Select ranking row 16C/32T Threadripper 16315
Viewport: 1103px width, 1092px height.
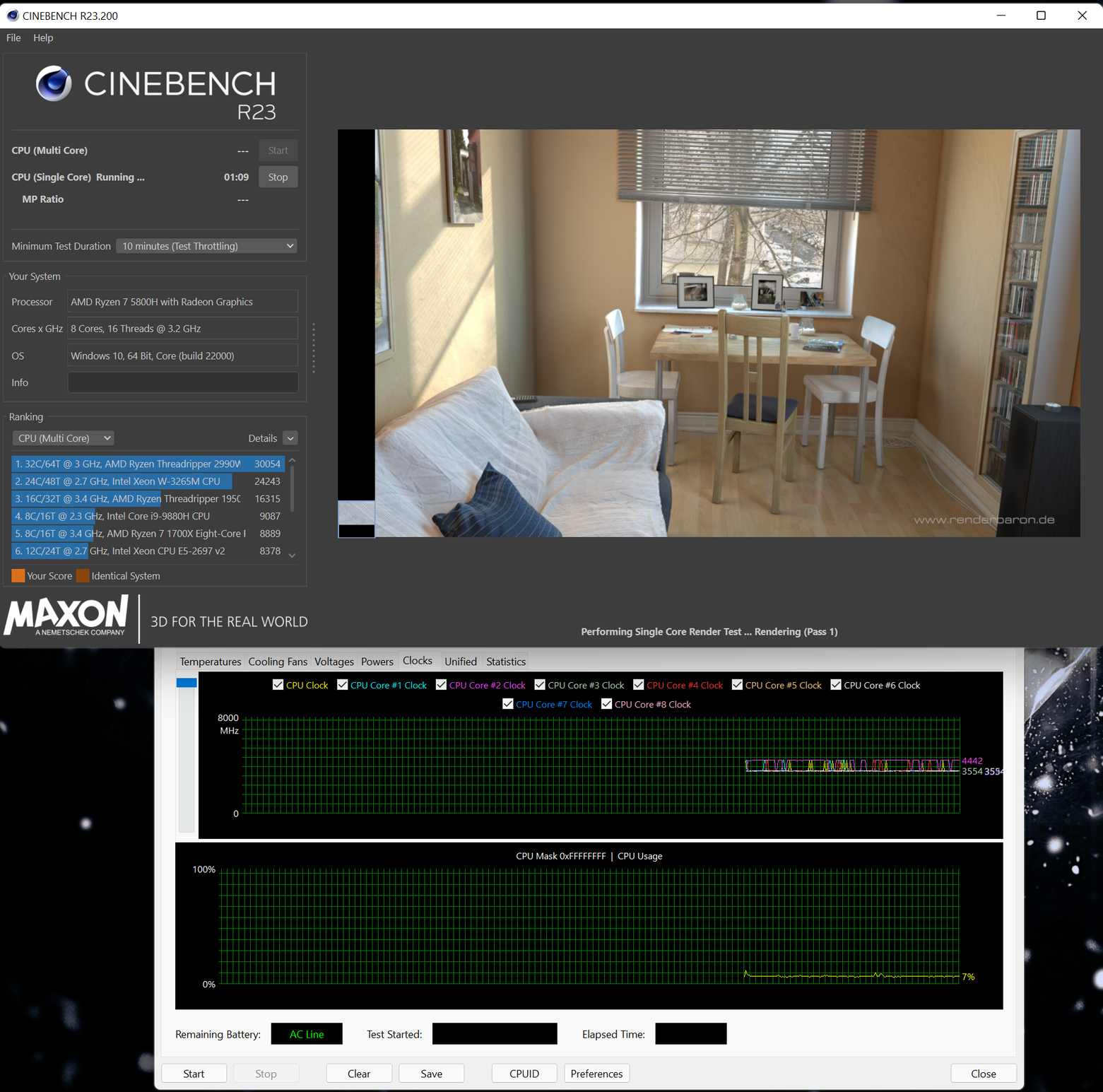(x=148, y=499)
